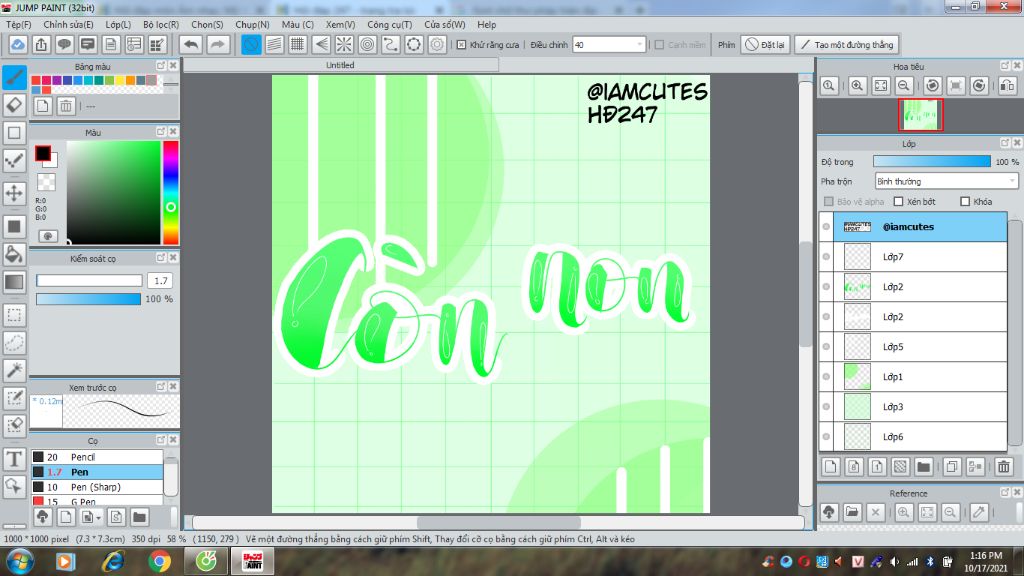Switch to the Untitled document tab

[x=340, y=65]
